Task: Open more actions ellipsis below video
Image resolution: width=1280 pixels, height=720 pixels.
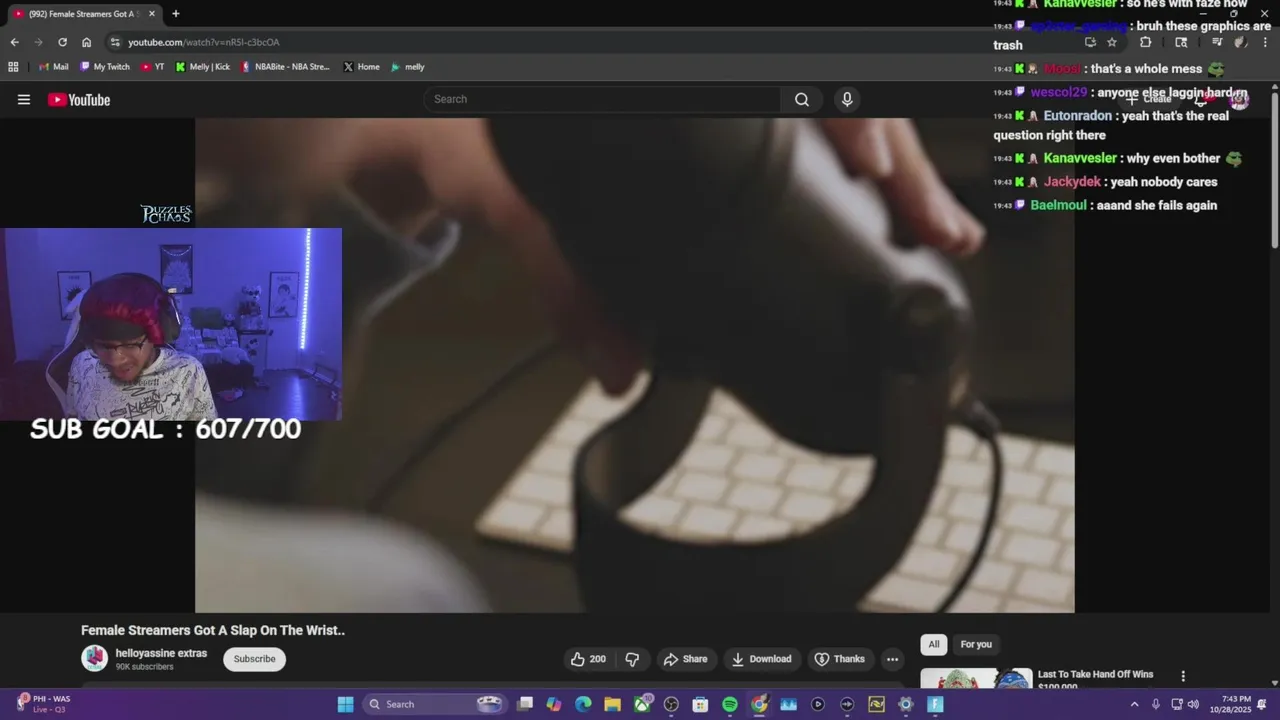Action: [892, 659]
